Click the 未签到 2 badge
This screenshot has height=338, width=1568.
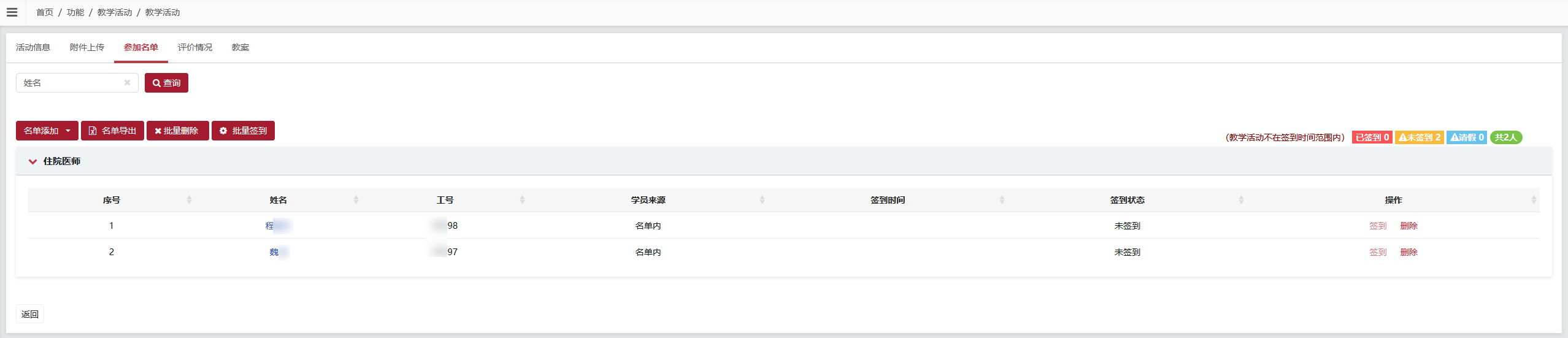[1420, 137]
